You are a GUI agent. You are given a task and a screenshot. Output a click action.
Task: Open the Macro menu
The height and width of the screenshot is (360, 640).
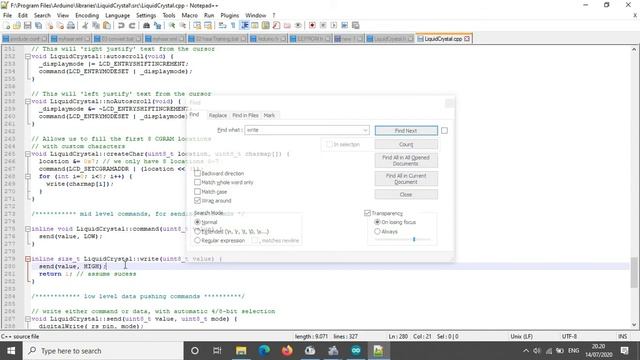tap(189, 15)
